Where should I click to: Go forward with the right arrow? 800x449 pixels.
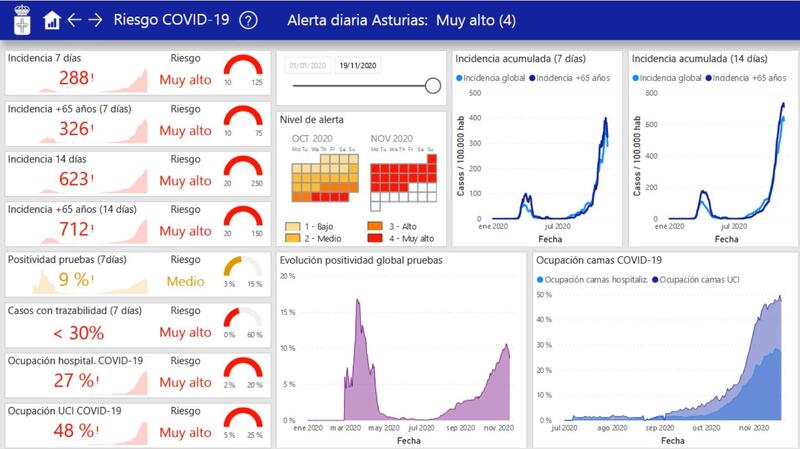tap(96, 20)
